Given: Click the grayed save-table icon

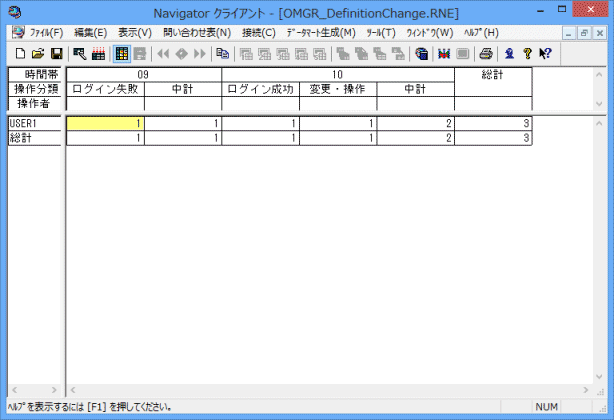Looking at the screenshot, I should [140, 54].
